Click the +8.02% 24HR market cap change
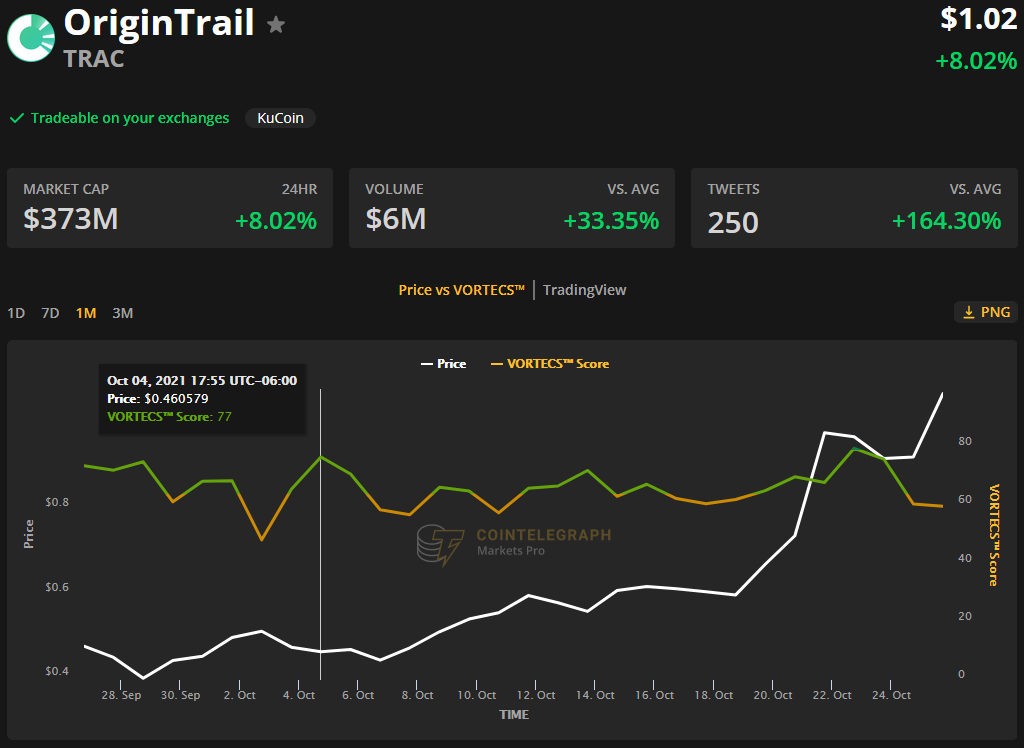The image size is (1024, 748). 276,221
